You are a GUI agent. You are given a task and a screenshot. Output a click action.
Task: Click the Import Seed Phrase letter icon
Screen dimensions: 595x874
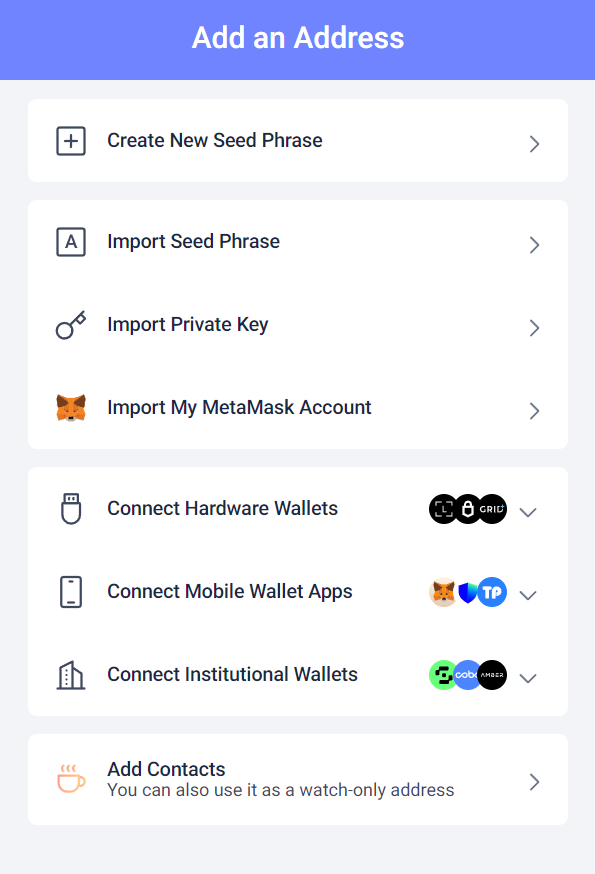pos(70,241)
